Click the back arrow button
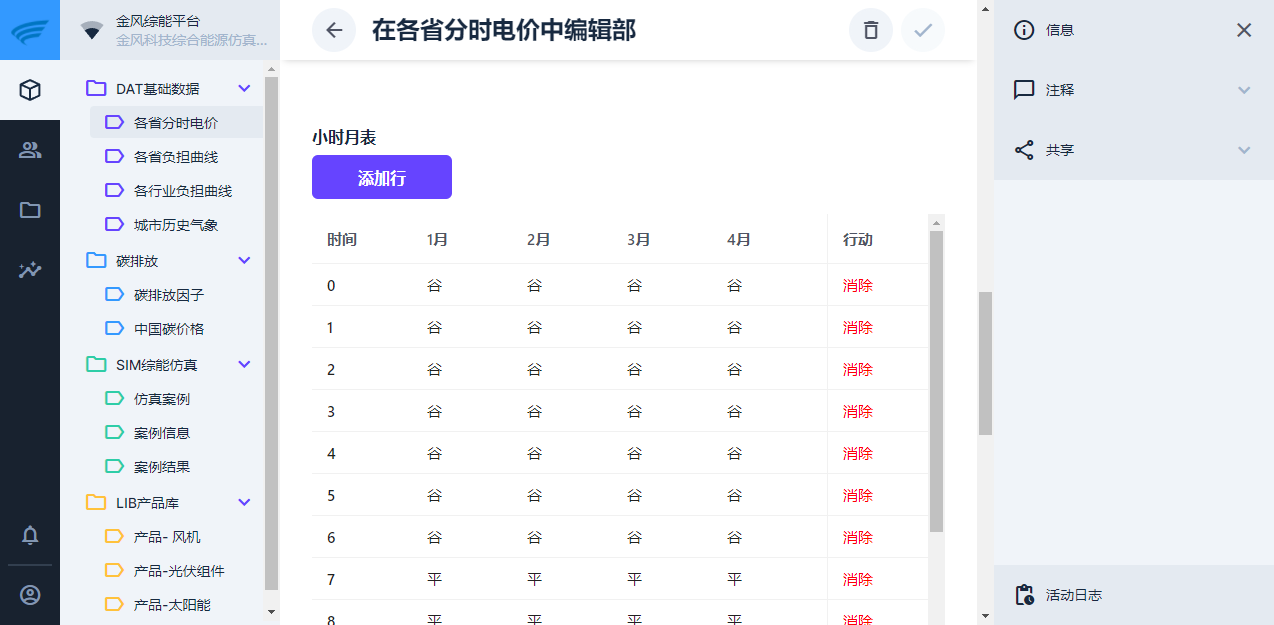The image size is (1274, 625). pyautogui.click(x=334, y=30)
